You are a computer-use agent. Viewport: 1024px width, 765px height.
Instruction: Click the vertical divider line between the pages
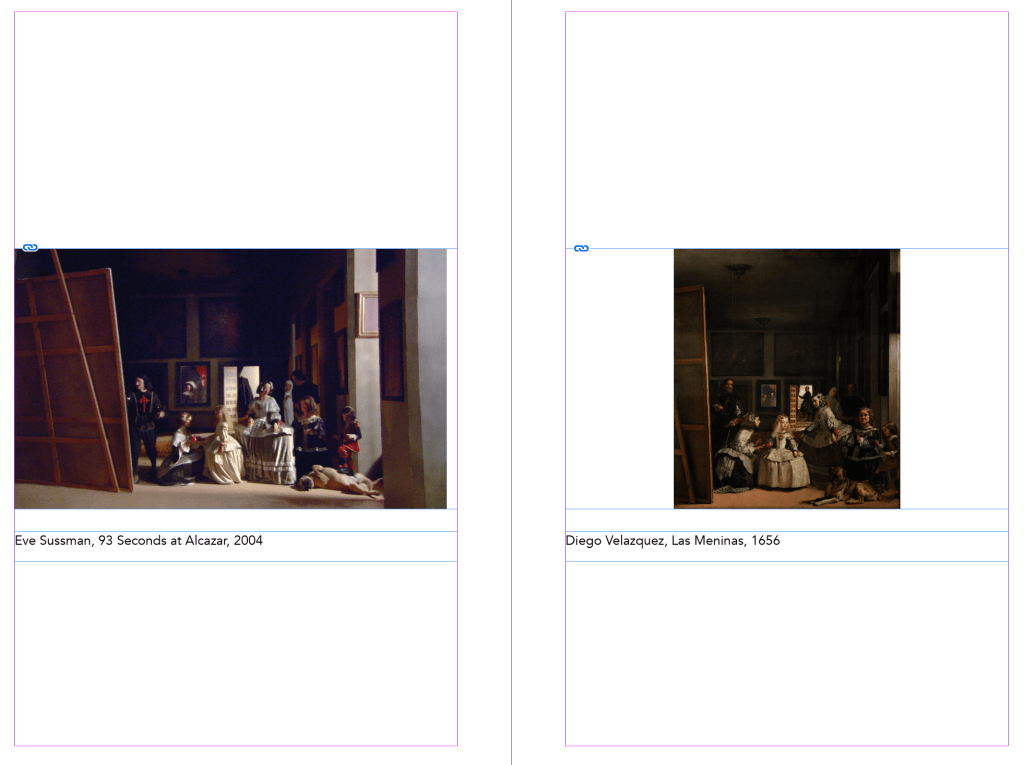[511, 380]
